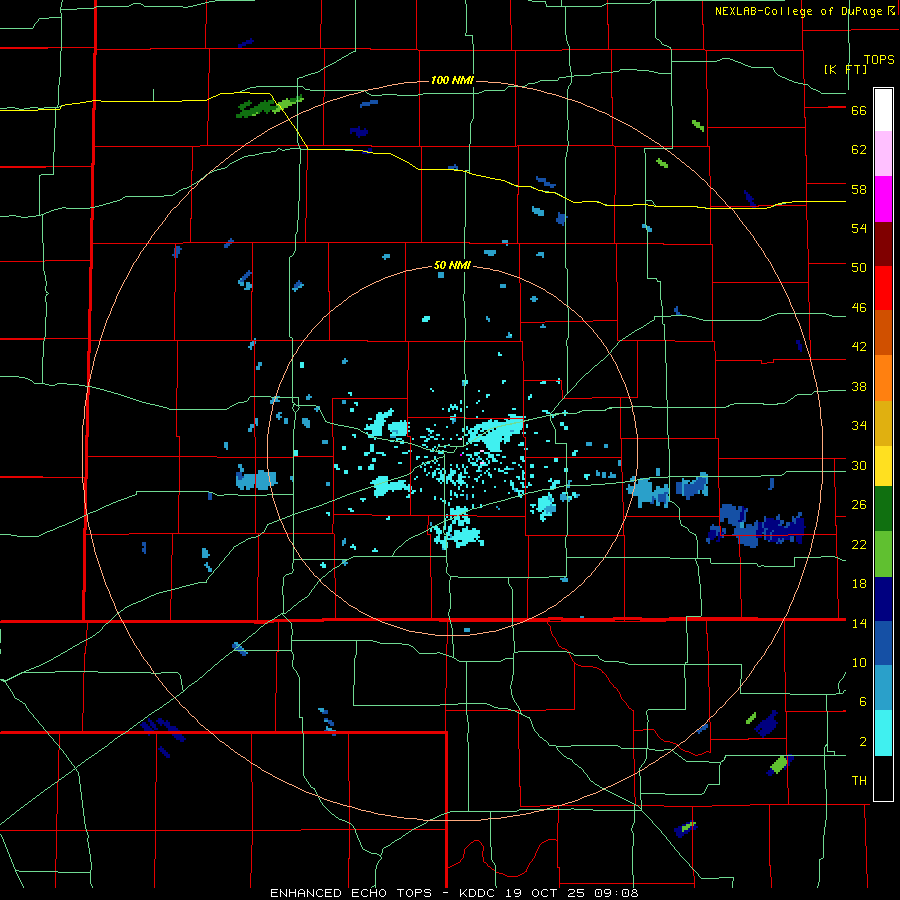Click the medium blue 10-14 kft swatch
This screenshot has width=900, height=900.
(x=883, y=643)
